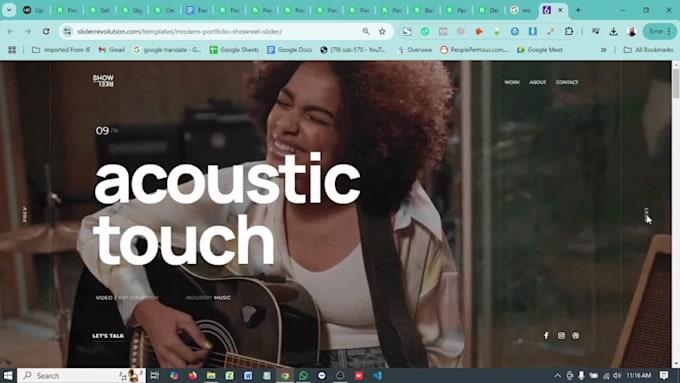
Task: Open the Google Docs bookmark
Action: pyautogui.click(x=289, y=50)
